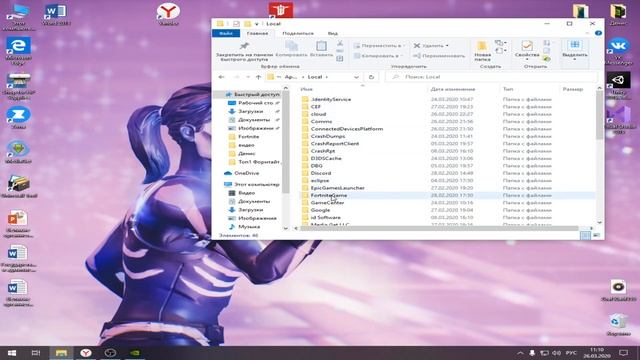Select Quick access (Быстрый доступ) in sidebar
This screenshot has width=640, height=360.
point(253,94)
